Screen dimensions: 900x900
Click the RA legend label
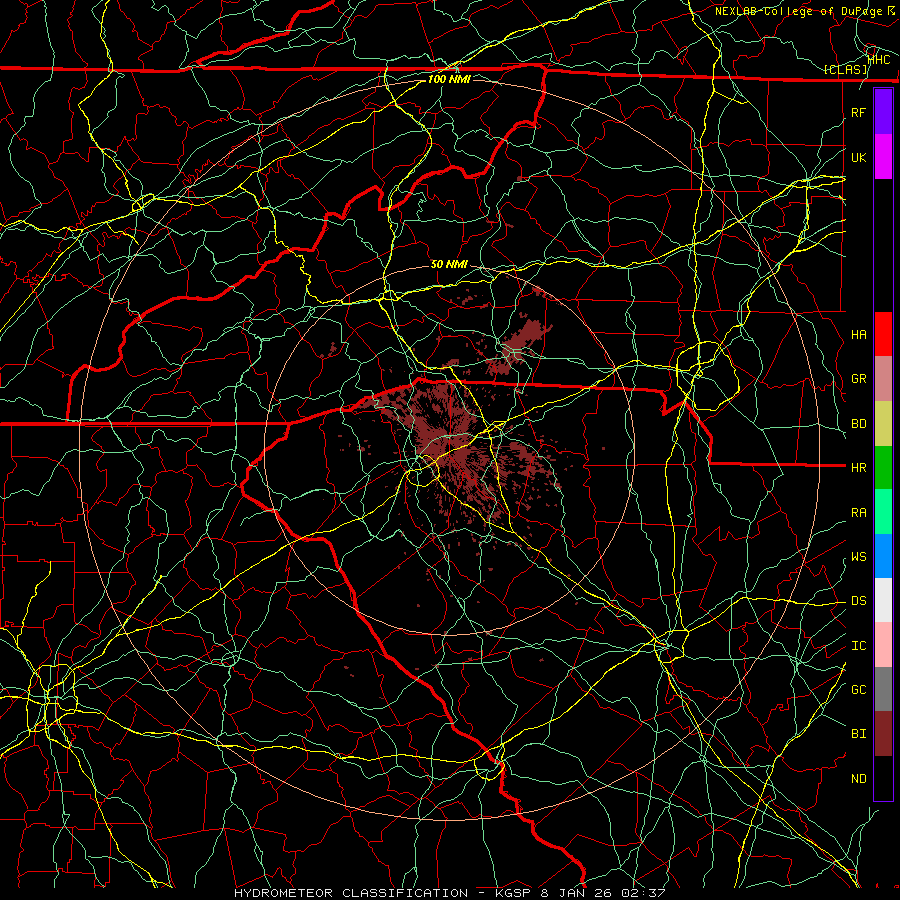858,513
